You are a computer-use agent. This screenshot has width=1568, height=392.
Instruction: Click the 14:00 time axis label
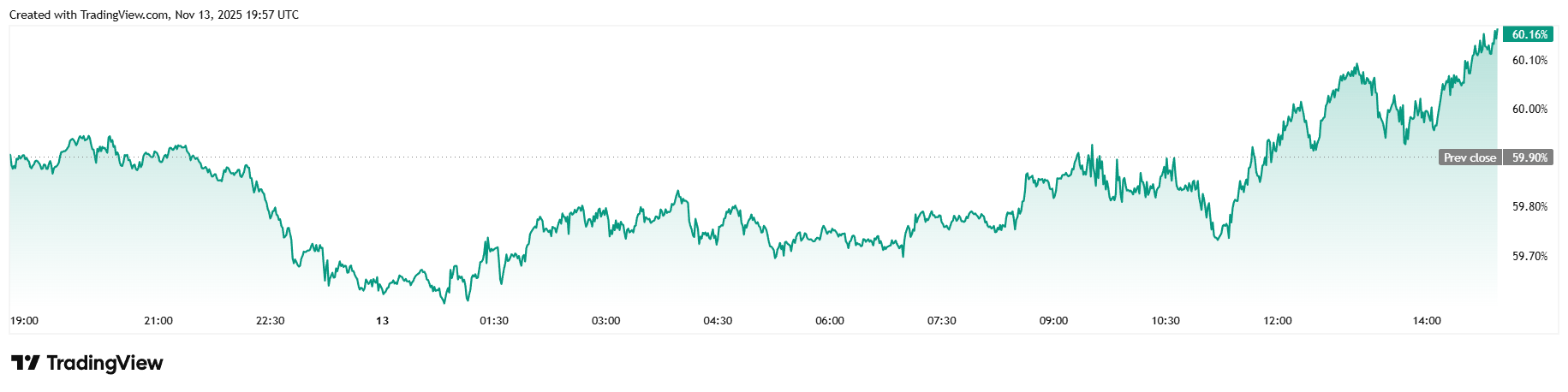(x=1427, y=321)
